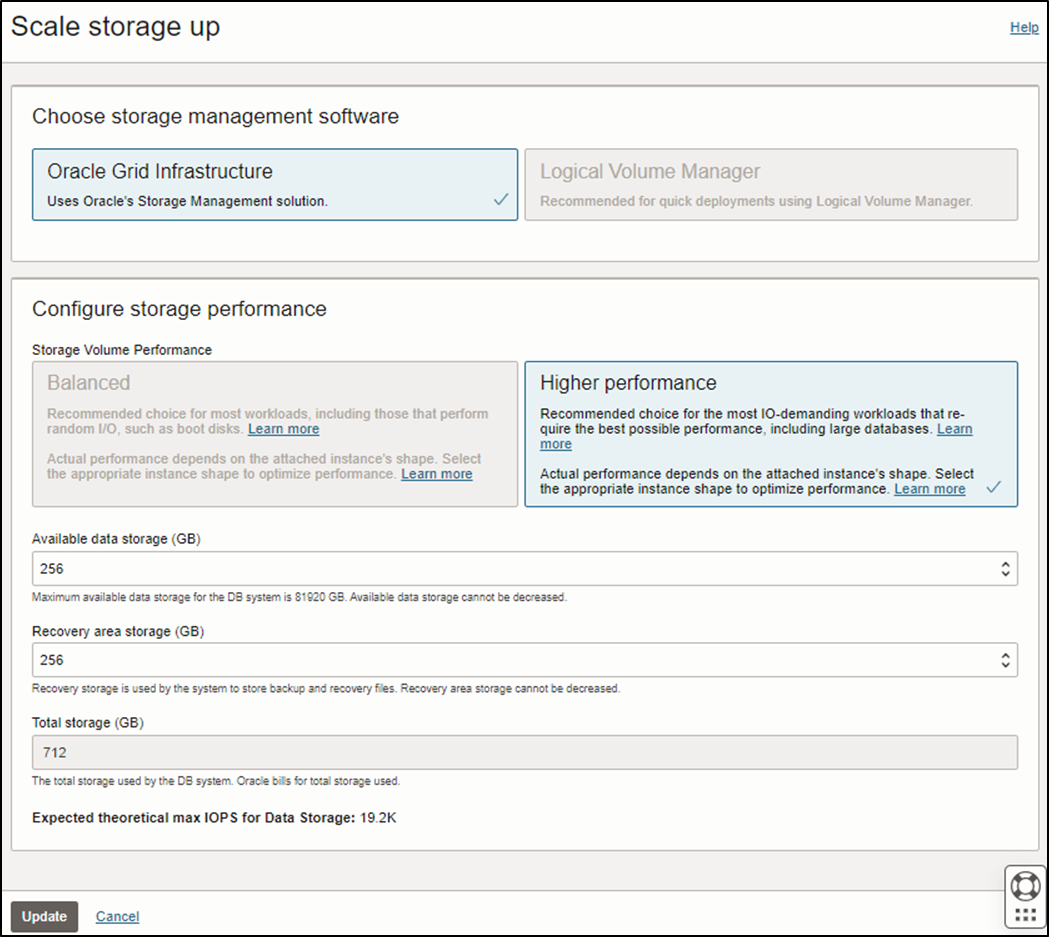Click the Oracle bills for total storage note

tap(216, 780)
